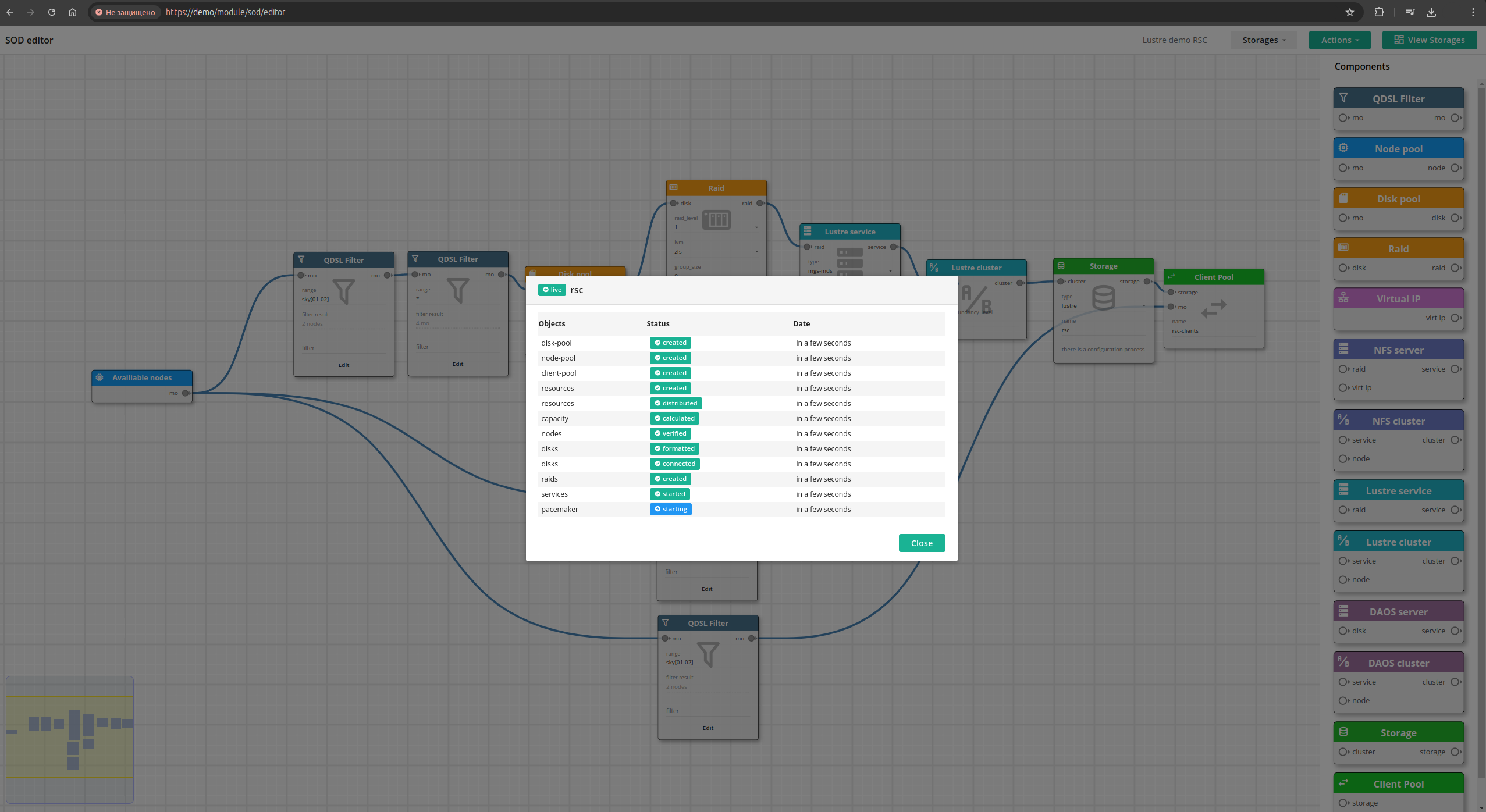This screenshot has width=1486, height=812.
Task: Open the browser three-dot menu
Action: point(1473,12)
